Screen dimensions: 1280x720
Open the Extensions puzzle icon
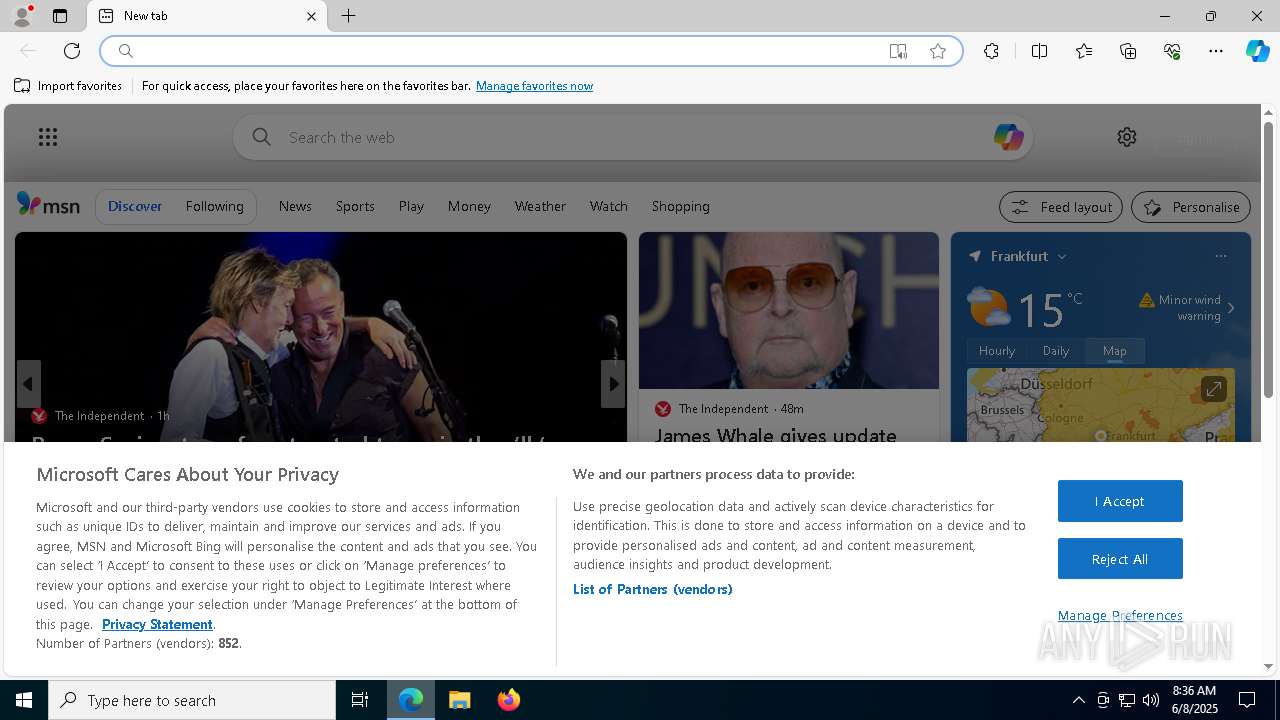tap(991, 51)
